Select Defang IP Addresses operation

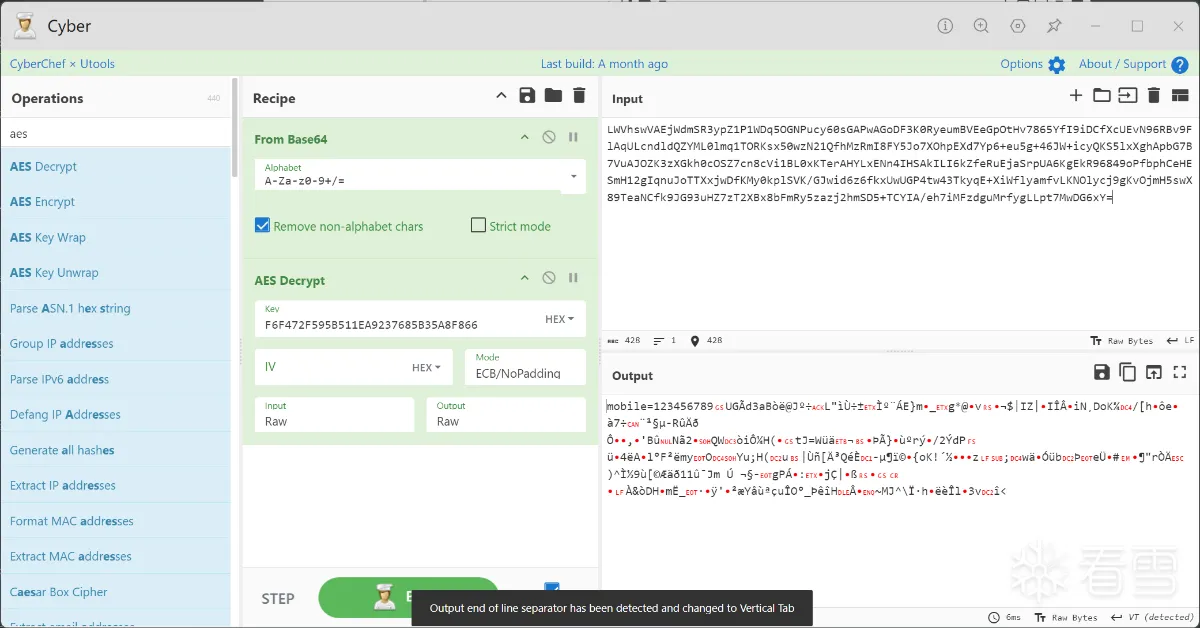(x=115, y=415)
